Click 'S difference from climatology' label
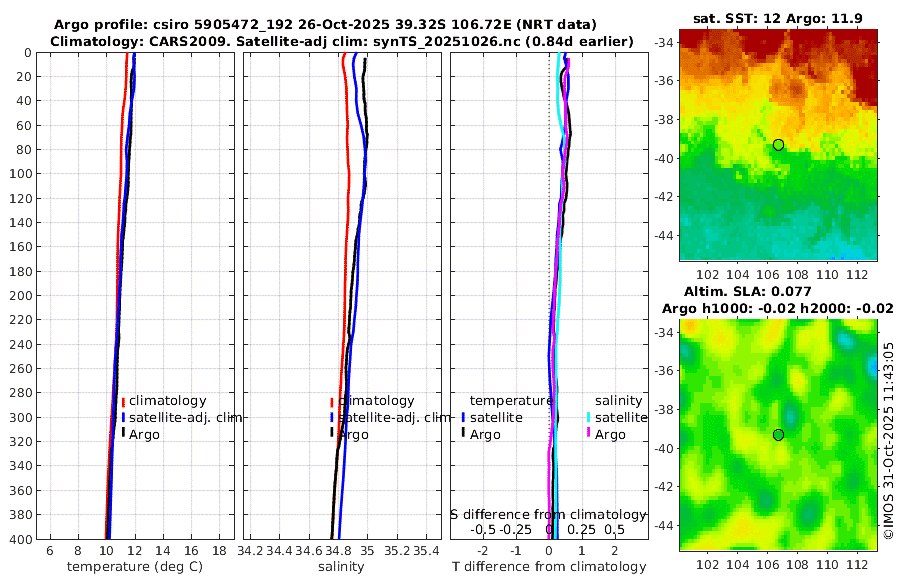Image resolution: width=900 pixels, height=580 pixels. [x=548, y=515]
